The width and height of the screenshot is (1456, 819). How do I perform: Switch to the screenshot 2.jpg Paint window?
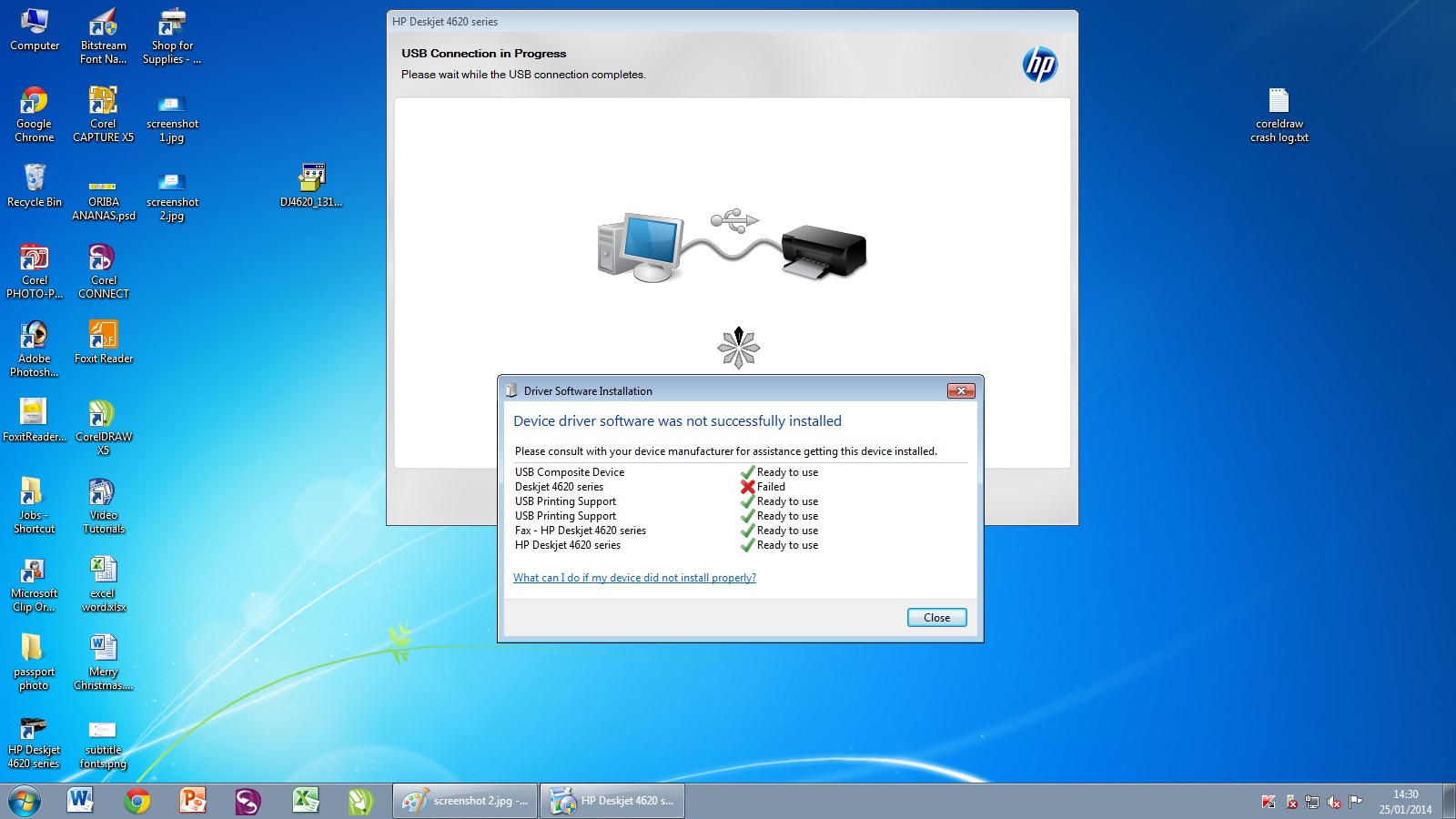465,801
